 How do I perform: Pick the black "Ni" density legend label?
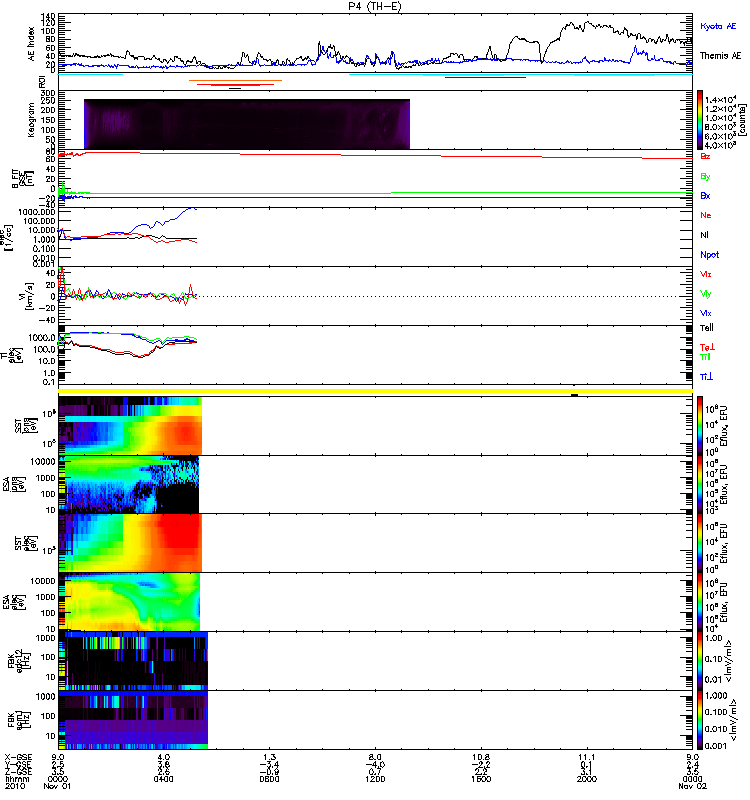[x=705, y=235]
